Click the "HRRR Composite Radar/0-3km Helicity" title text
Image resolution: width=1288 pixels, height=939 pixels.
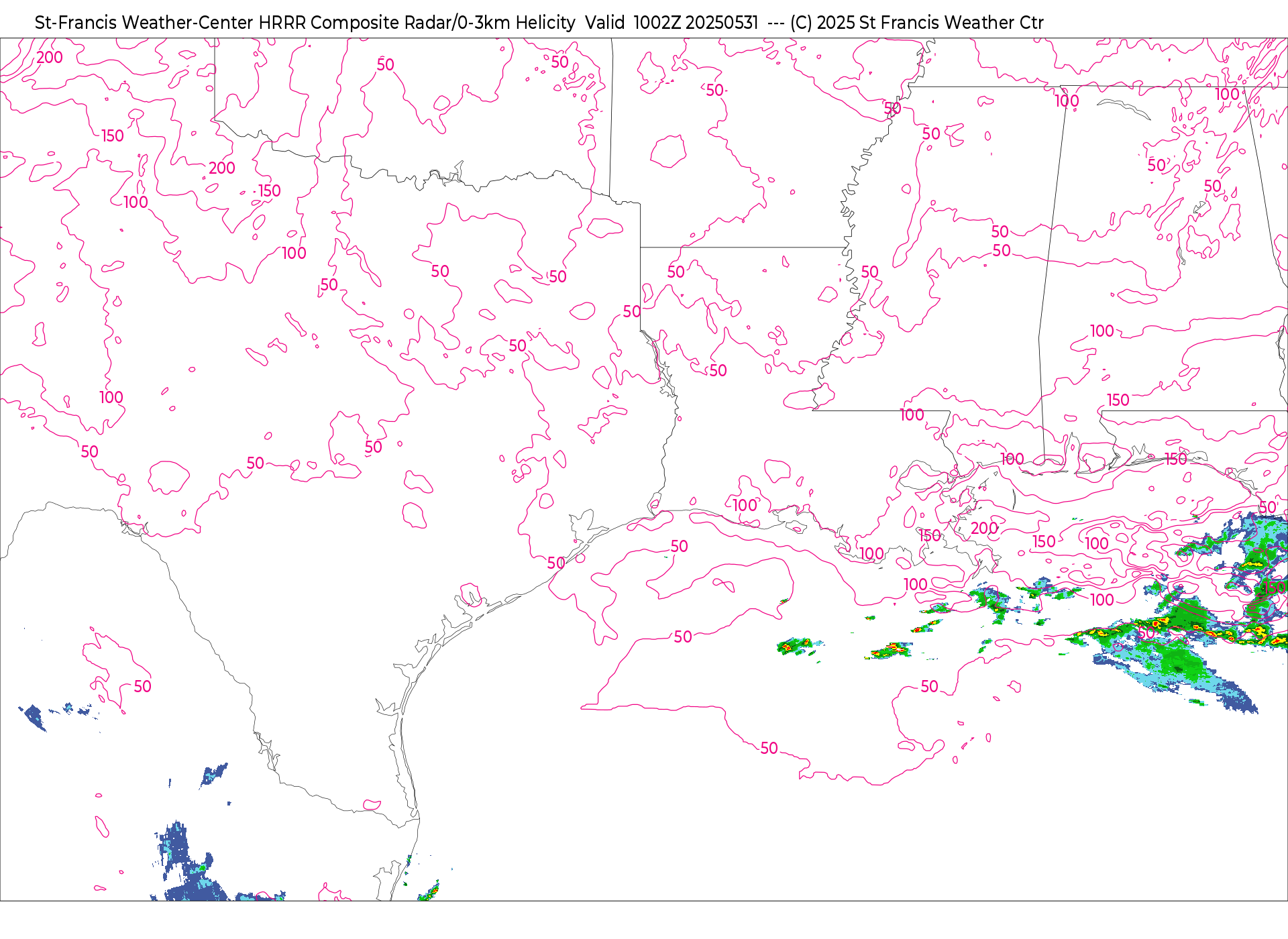click(x=417, y=23)
